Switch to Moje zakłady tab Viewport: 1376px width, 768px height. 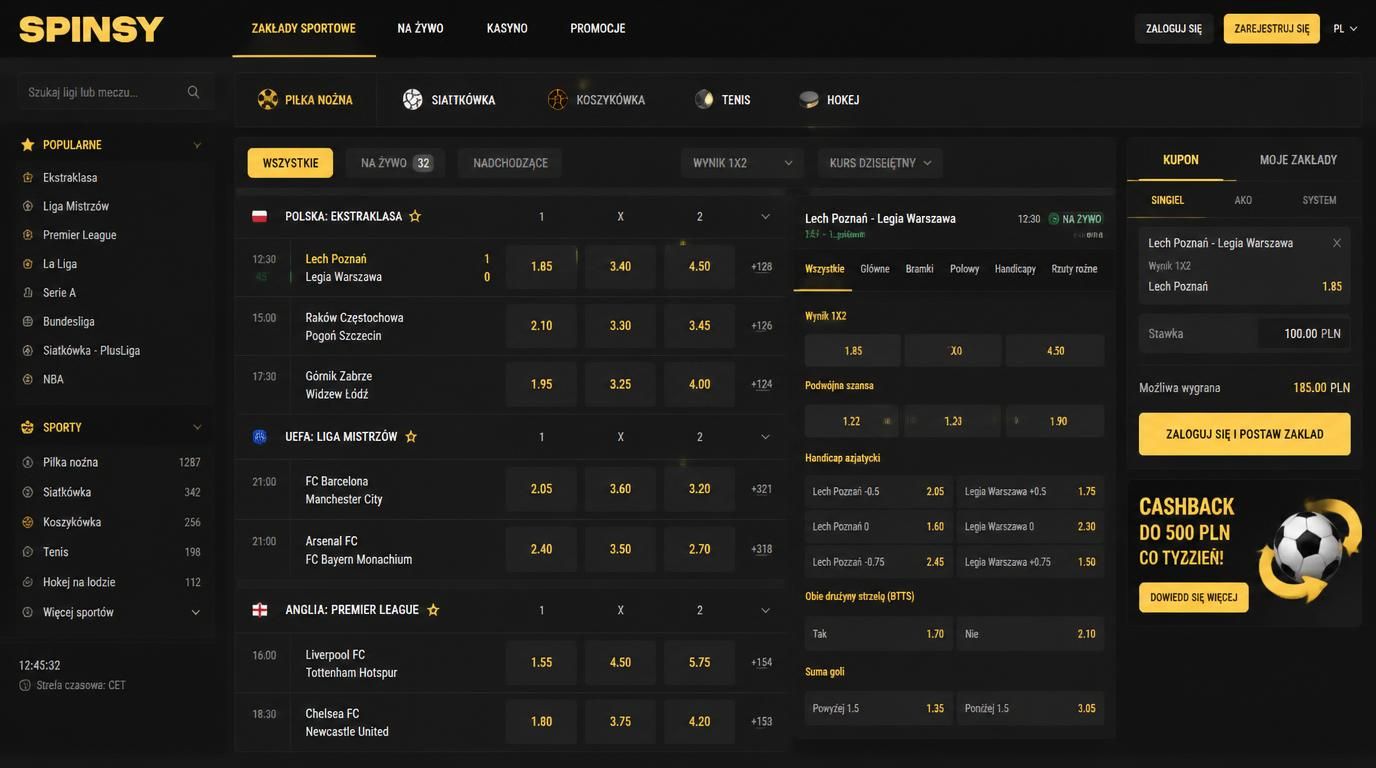(1298, 160)
